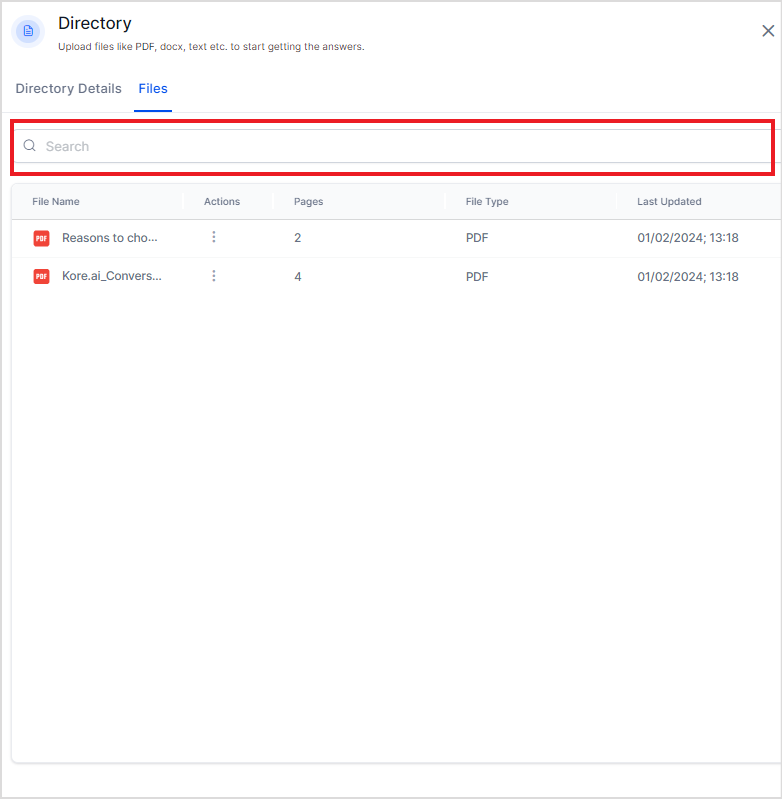782x799 pixels.
Task: Close the Directory panel
Action: tap(767, 31)
